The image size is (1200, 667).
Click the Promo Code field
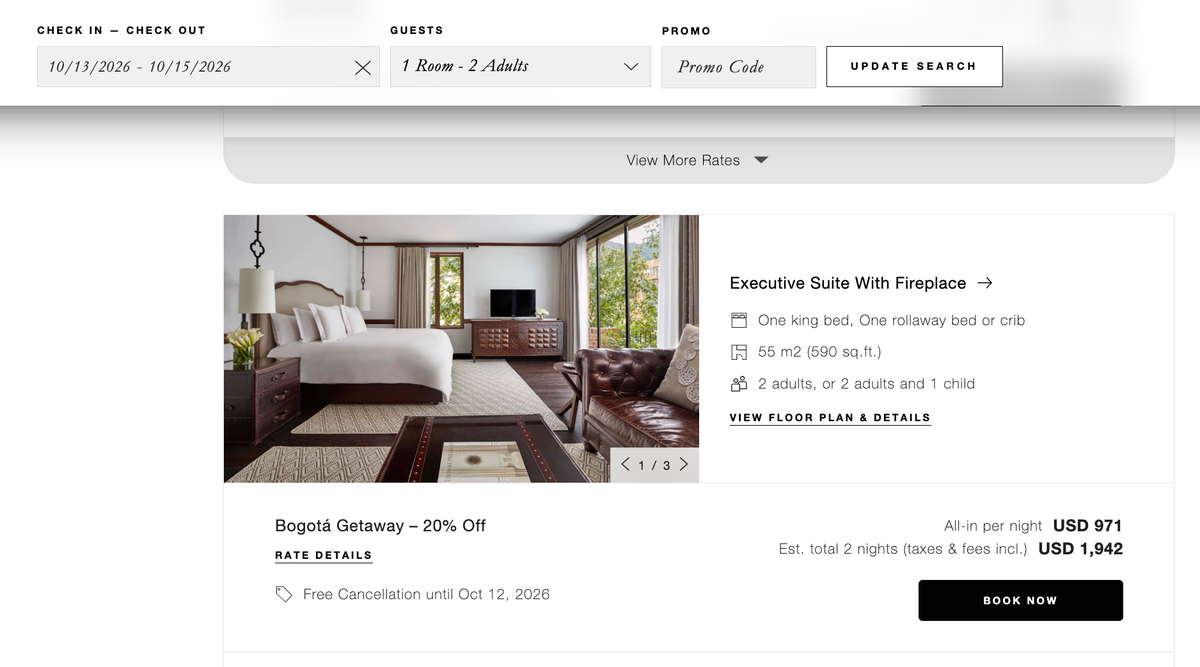pyautogui.click(x=738, y=67)
